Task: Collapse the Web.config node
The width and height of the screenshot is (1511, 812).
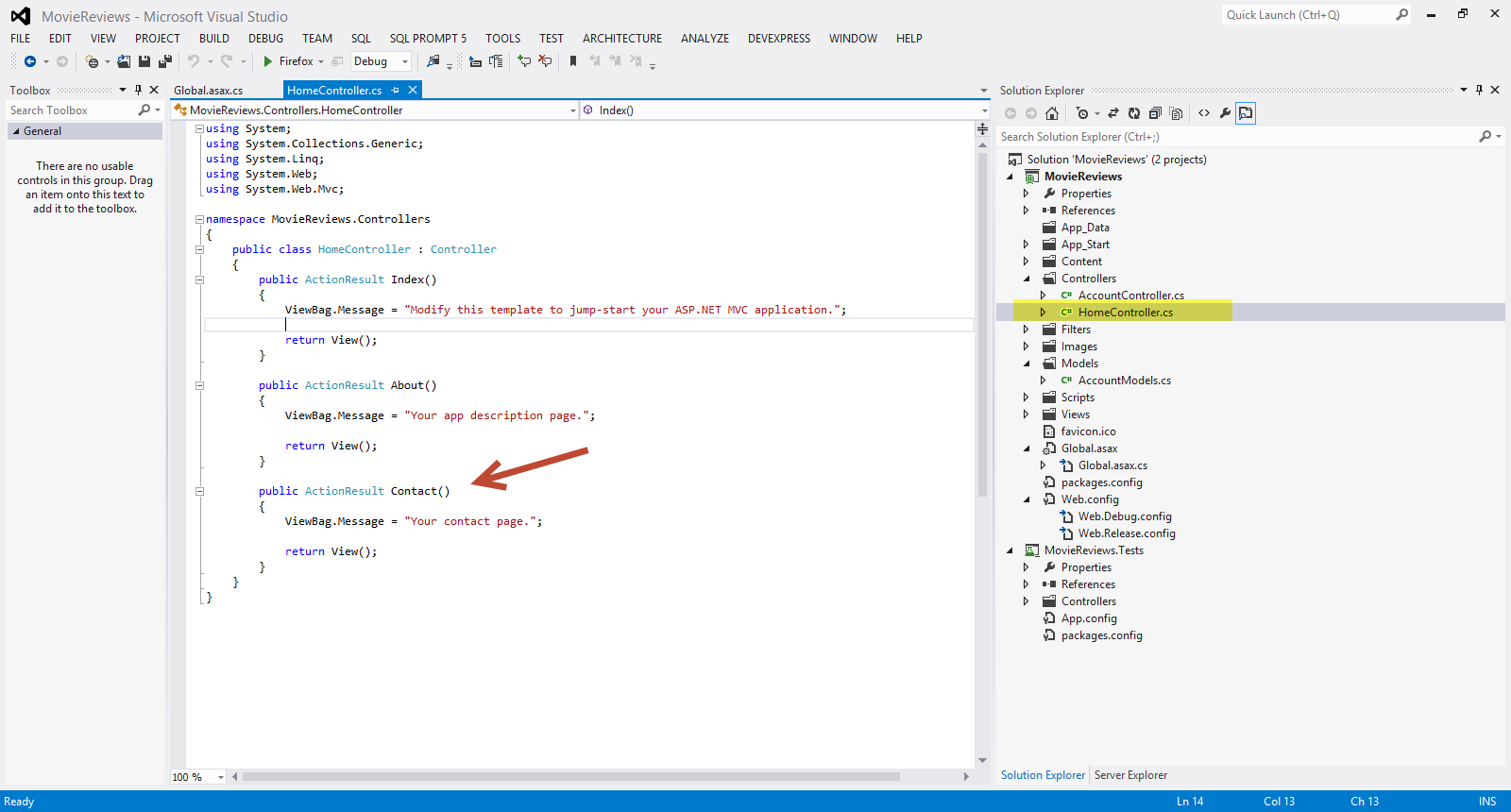Action: coord(1027,499)
